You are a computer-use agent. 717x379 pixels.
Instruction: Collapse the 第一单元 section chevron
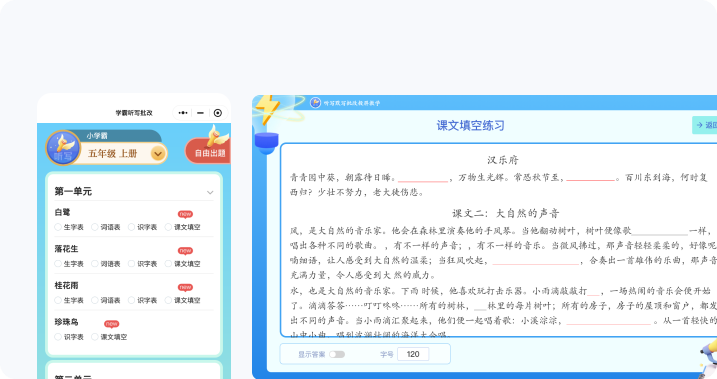point(210,192)
